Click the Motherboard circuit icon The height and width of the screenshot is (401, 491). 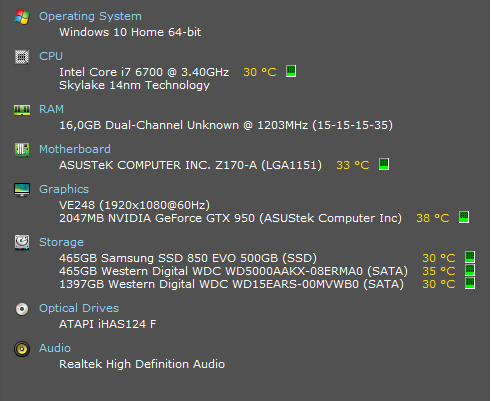[22, 150]
